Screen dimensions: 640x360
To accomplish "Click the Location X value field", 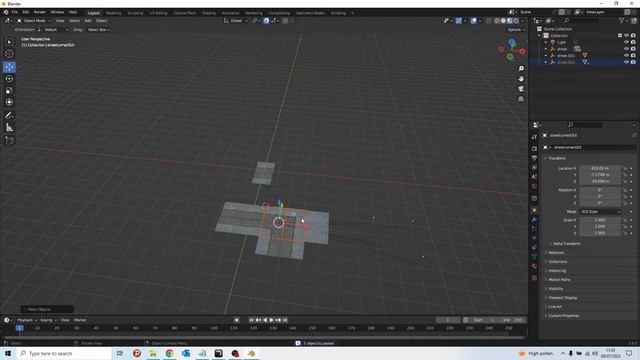I will pyautogui.click(x=600, y=168).
